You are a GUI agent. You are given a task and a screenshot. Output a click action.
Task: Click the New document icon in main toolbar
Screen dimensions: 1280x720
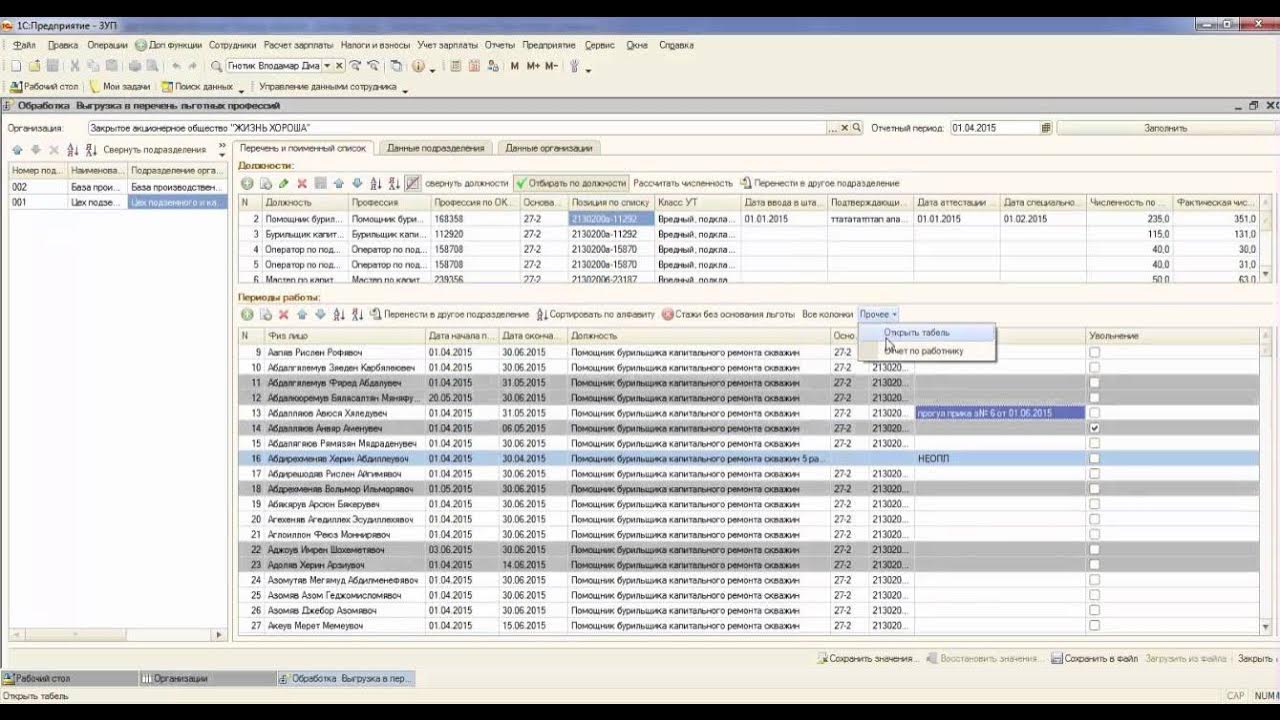[x=16, y=66]
